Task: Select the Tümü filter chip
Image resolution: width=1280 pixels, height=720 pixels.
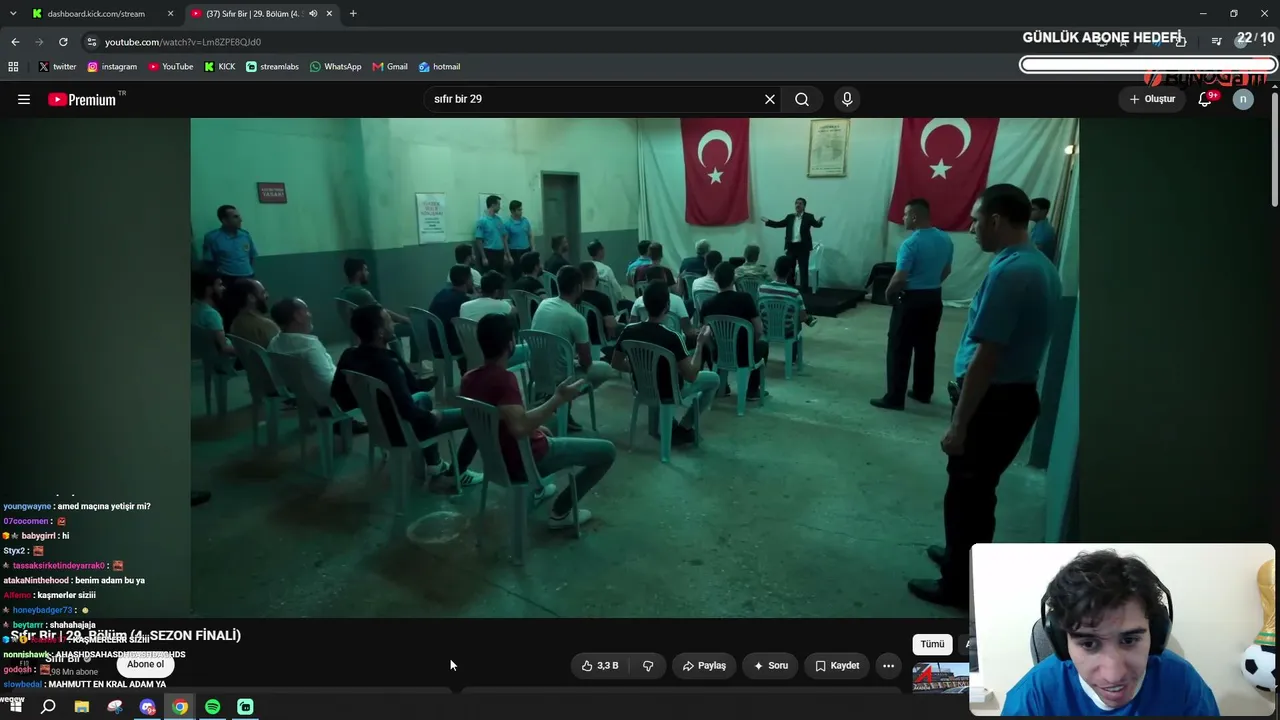Action: point(932,644)
